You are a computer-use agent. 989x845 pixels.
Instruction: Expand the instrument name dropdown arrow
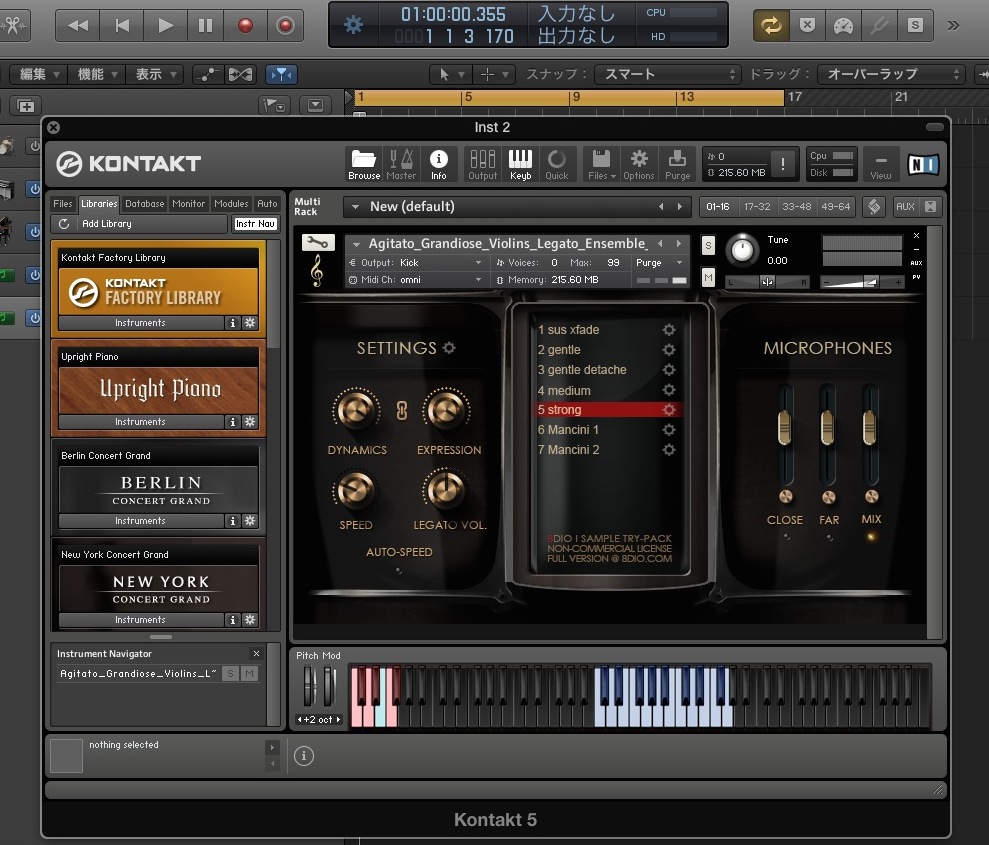coord(356,244)
